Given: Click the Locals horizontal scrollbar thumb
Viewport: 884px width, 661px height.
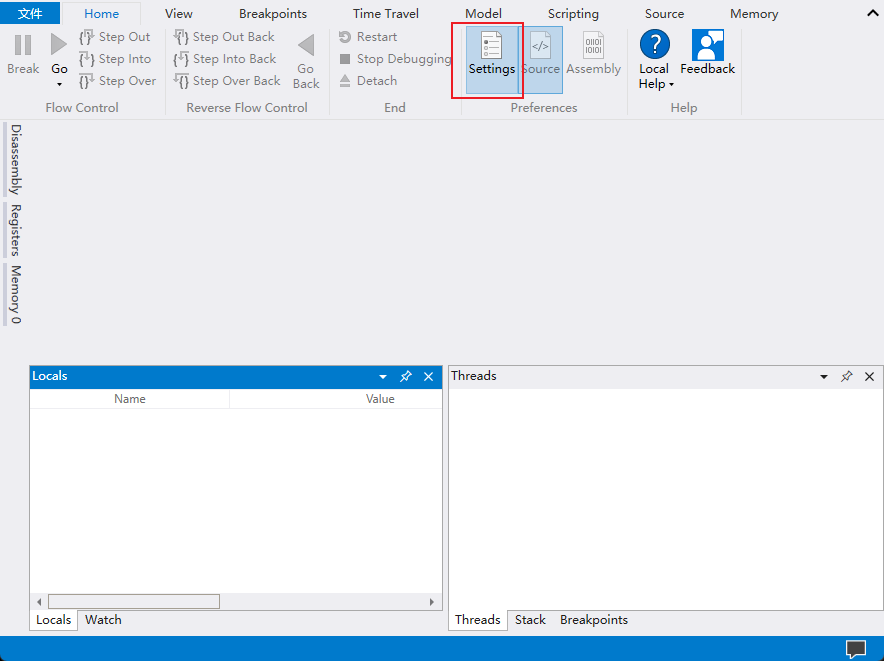Looking at the screenshot, I should [134, 602].
